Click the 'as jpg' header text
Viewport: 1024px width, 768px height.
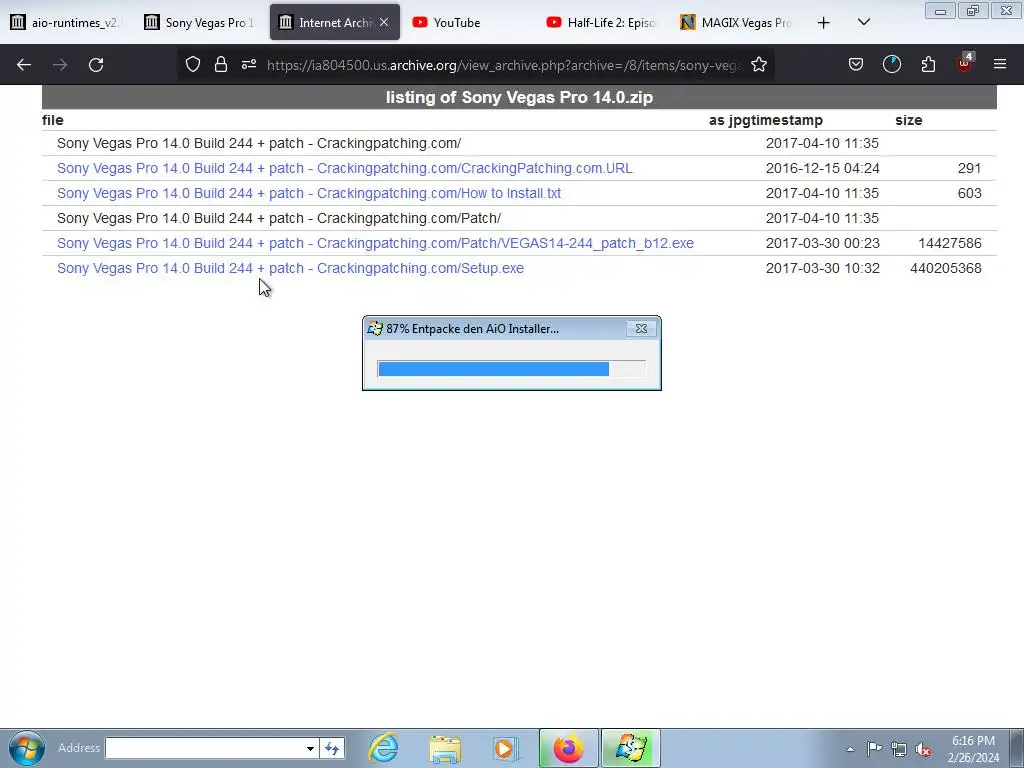click(x=730, y=120)
